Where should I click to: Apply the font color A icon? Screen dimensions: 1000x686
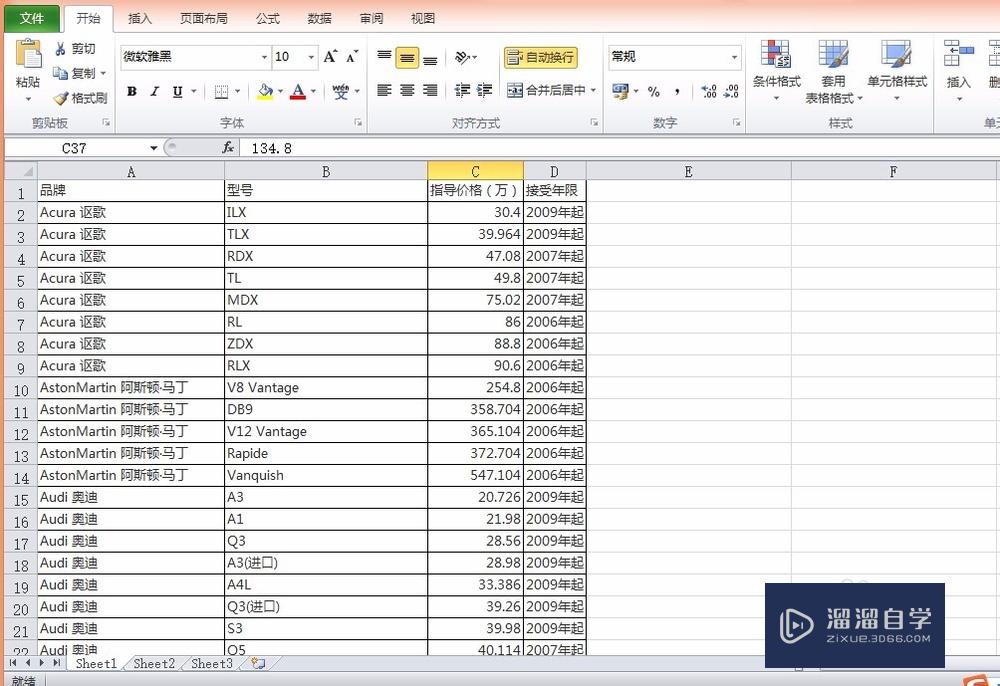[x=298, y=92]
